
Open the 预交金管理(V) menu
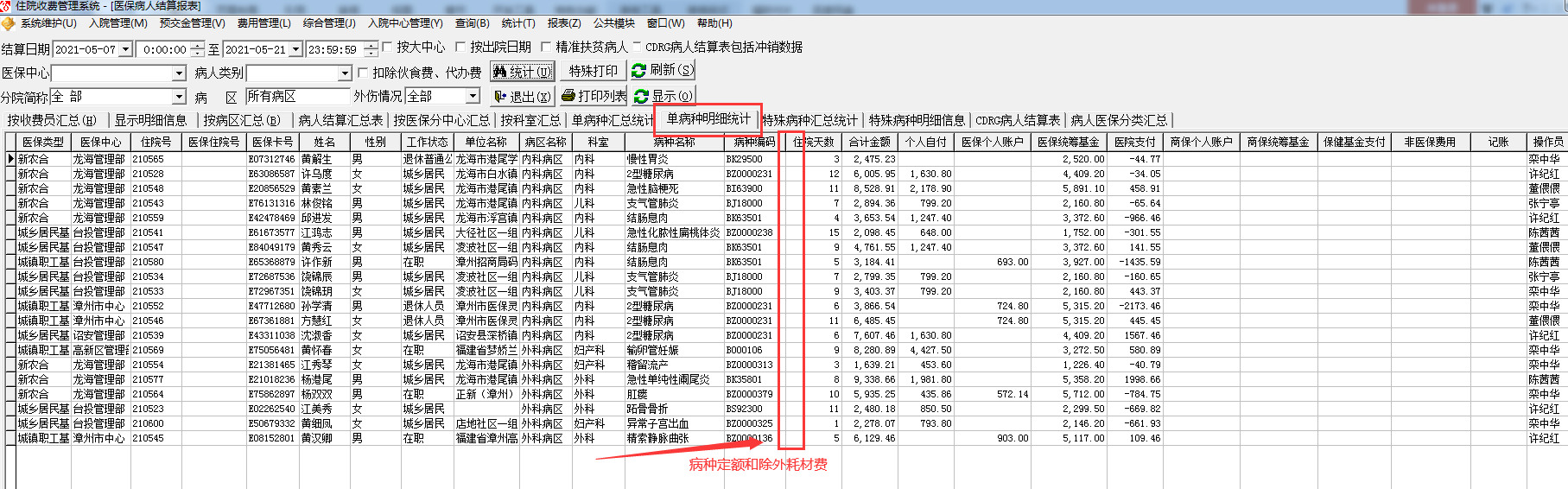tap(193, 23)
